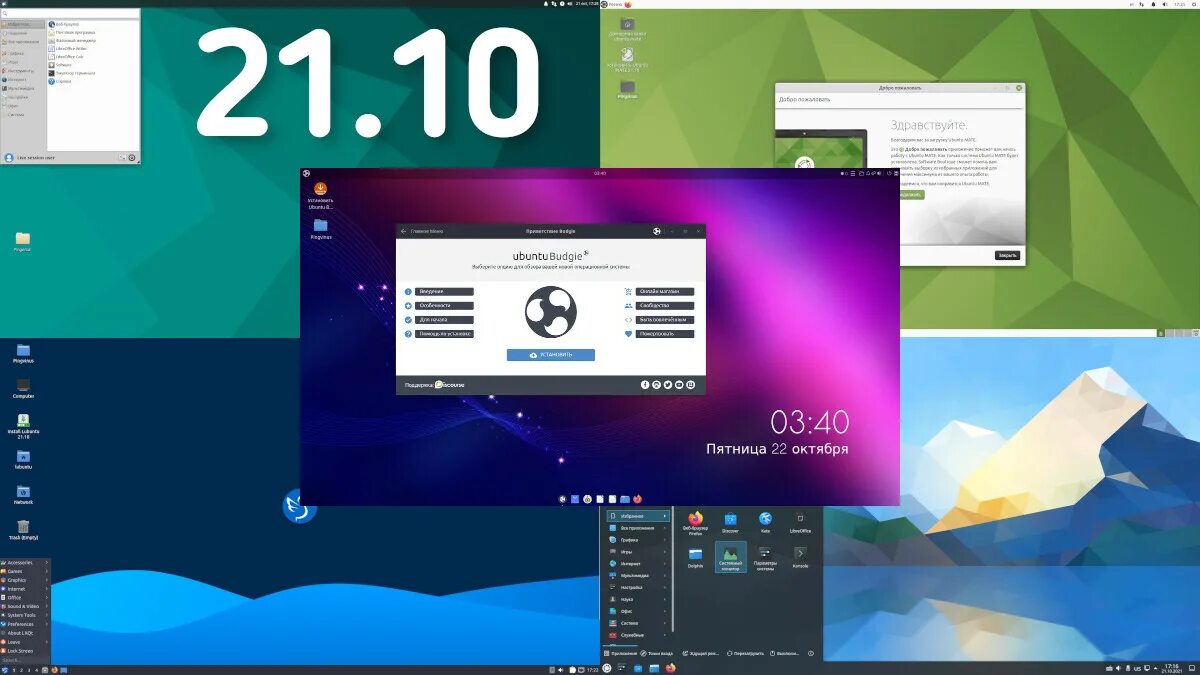Click Firefox icon on KDE bottom panel
The width and height of the screenshot is (1200, 675).
(x=670, y=668)
